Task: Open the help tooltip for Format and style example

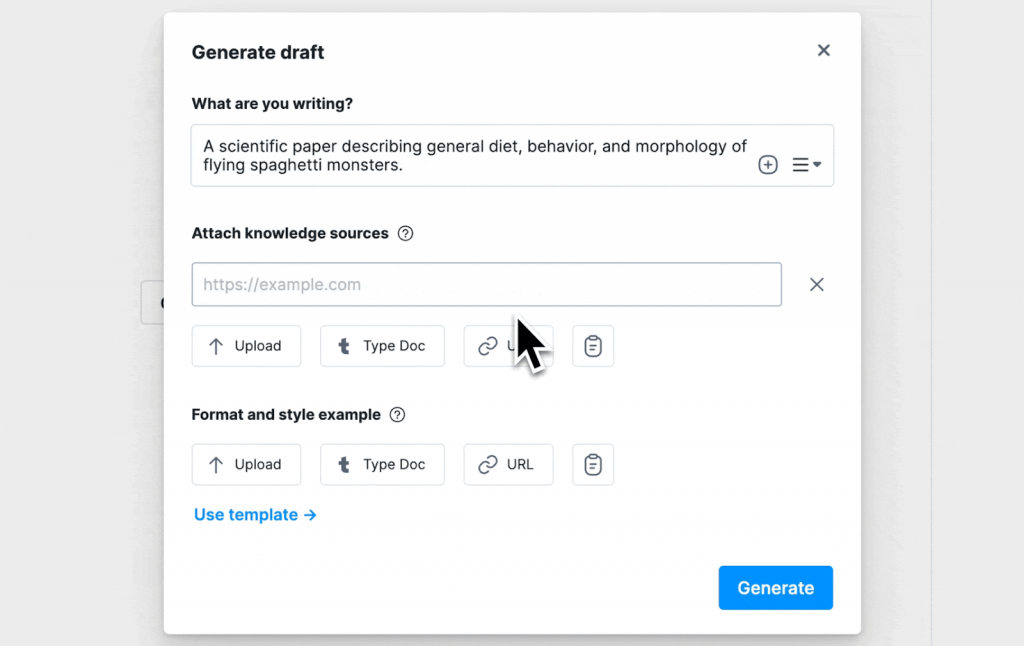Action: (x=397, y=414)
